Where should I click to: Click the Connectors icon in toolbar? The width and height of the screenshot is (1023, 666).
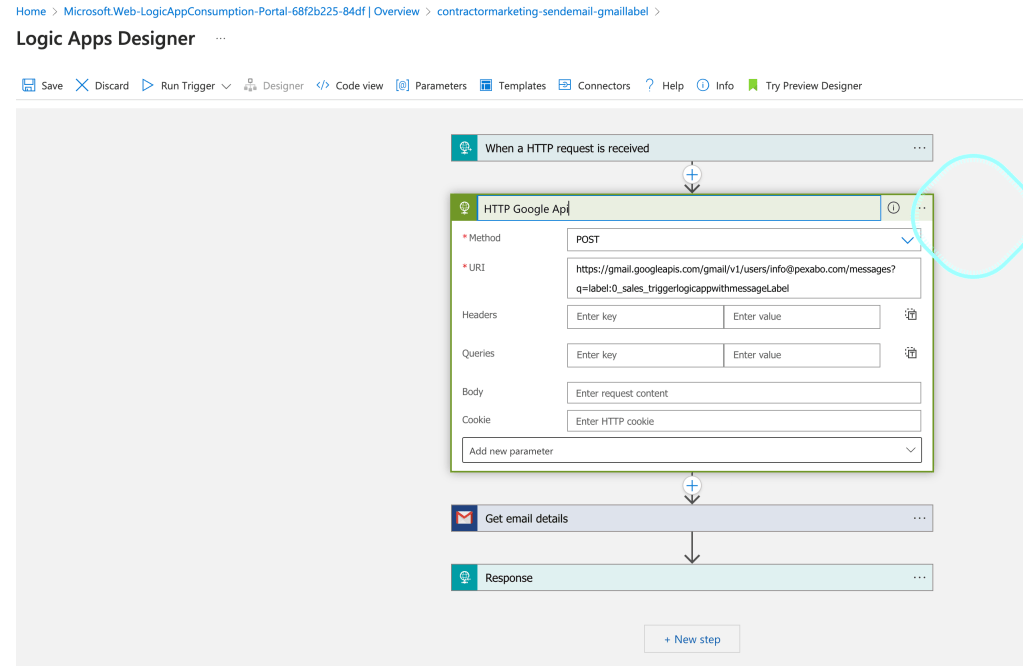(x=565, y=85)
